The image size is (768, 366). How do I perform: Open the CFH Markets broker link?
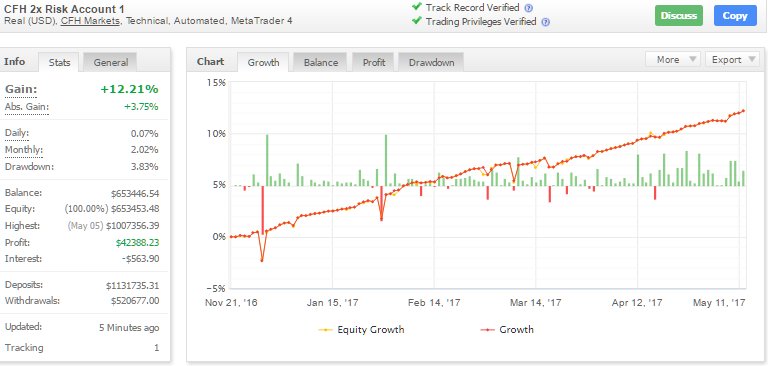click(x=90, y=21)
